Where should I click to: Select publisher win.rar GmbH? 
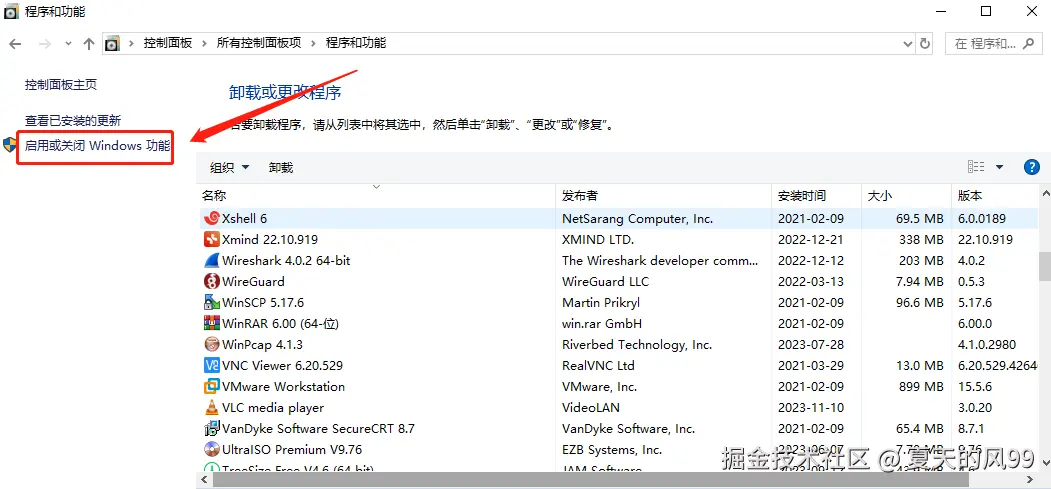tap(602, 323)
